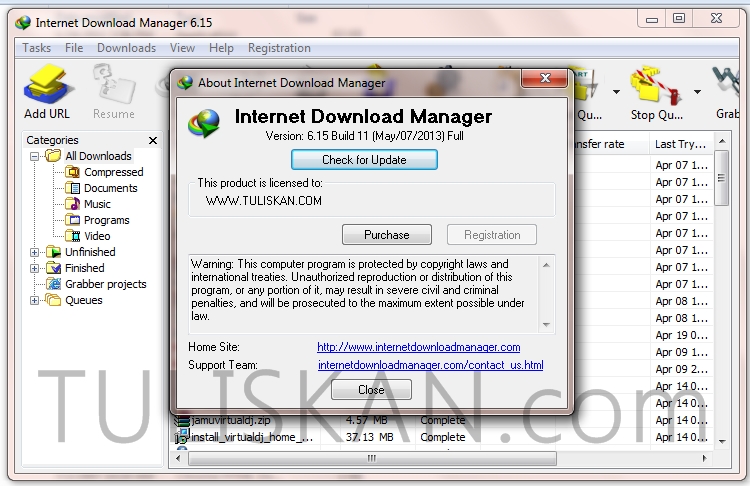Click the About dialog title bar icon
Viewport: 750px width, 486px height.
pos(185,83)
